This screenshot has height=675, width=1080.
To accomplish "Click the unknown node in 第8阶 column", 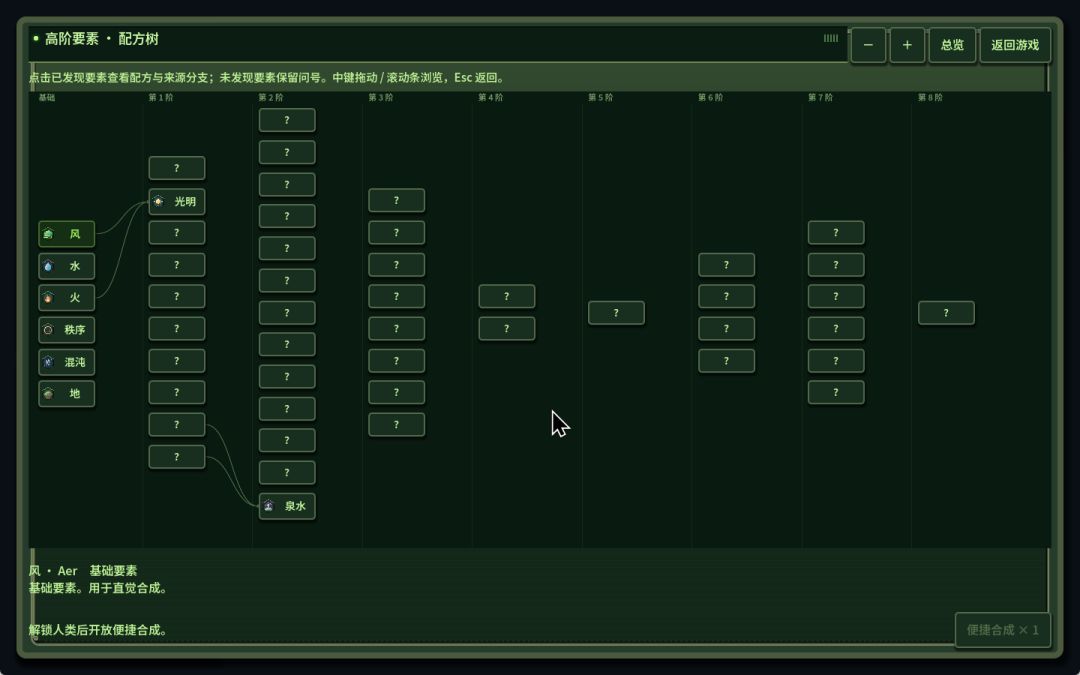I will pos(946,313).
